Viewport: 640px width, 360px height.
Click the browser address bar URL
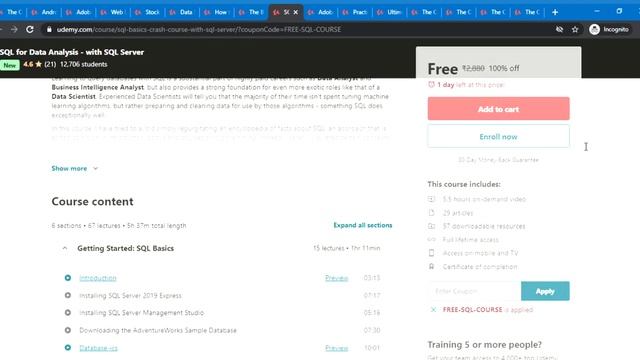click(199, 29)
